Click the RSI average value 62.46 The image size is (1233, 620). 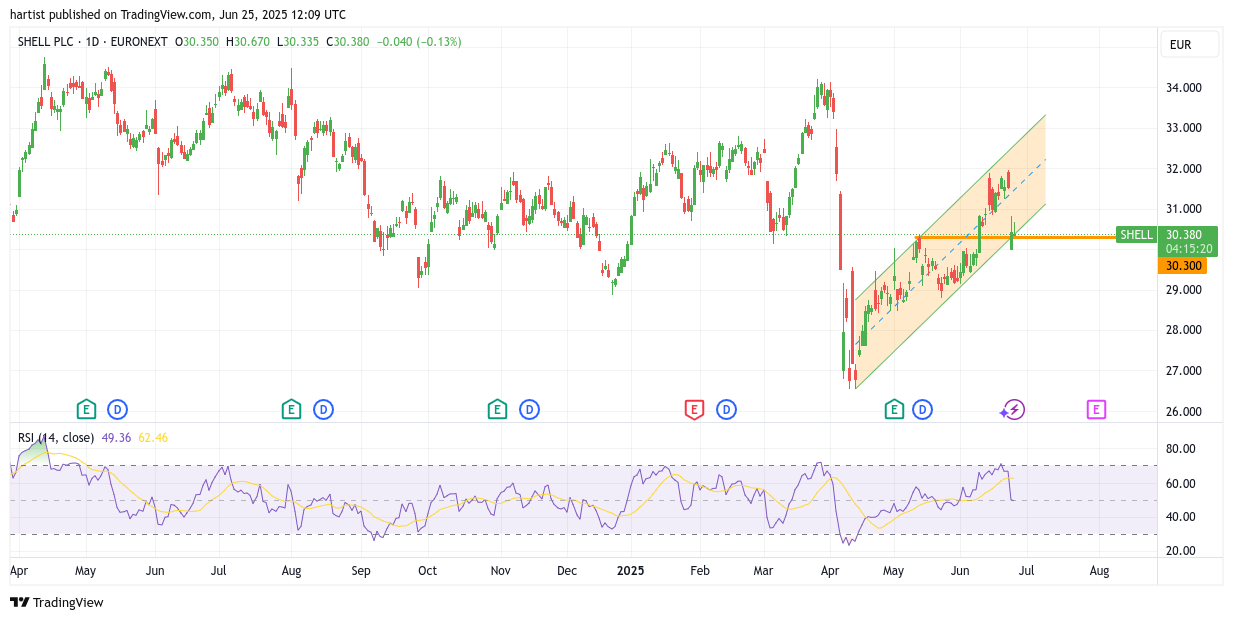[153, 437]
